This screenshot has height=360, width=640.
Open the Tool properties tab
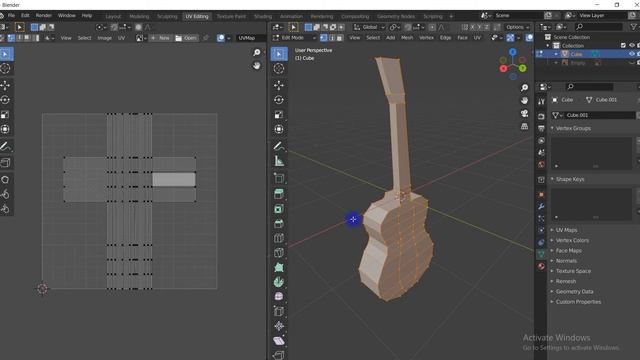point(541,102)
